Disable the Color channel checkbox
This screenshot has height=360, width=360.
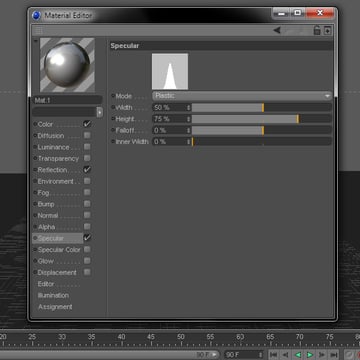tap(87, 124)
